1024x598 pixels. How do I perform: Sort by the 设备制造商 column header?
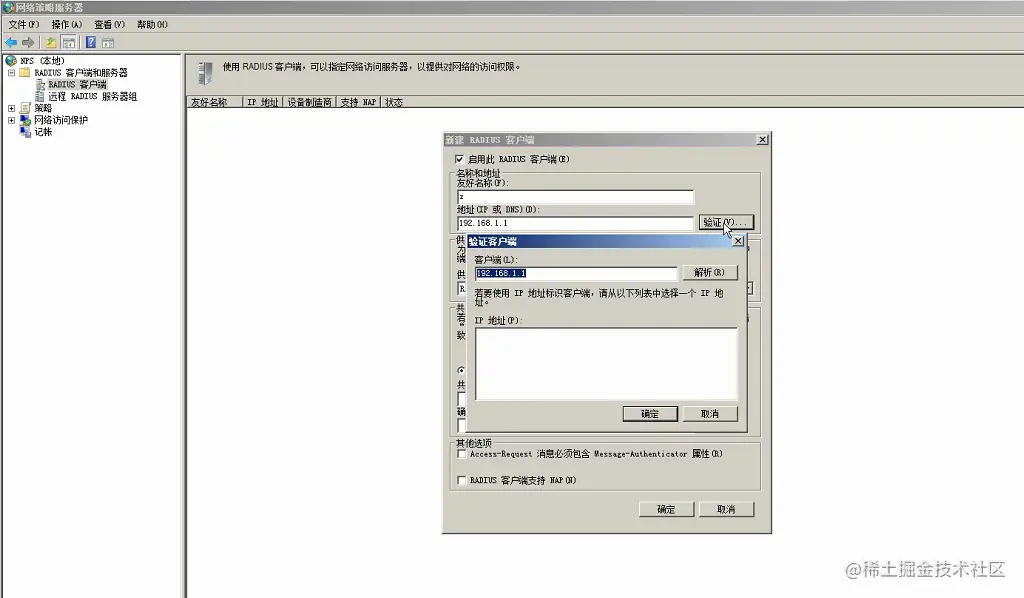(x=310, y=102)
